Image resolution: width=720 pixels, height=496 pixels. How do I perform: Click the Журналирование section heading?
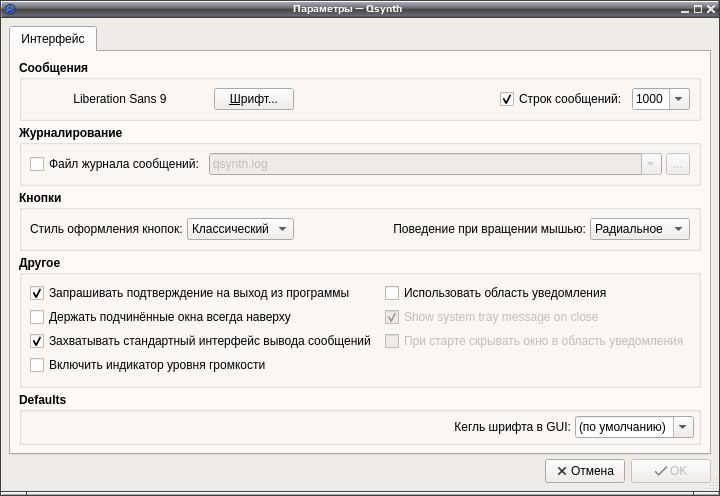(x=71, y=133)
